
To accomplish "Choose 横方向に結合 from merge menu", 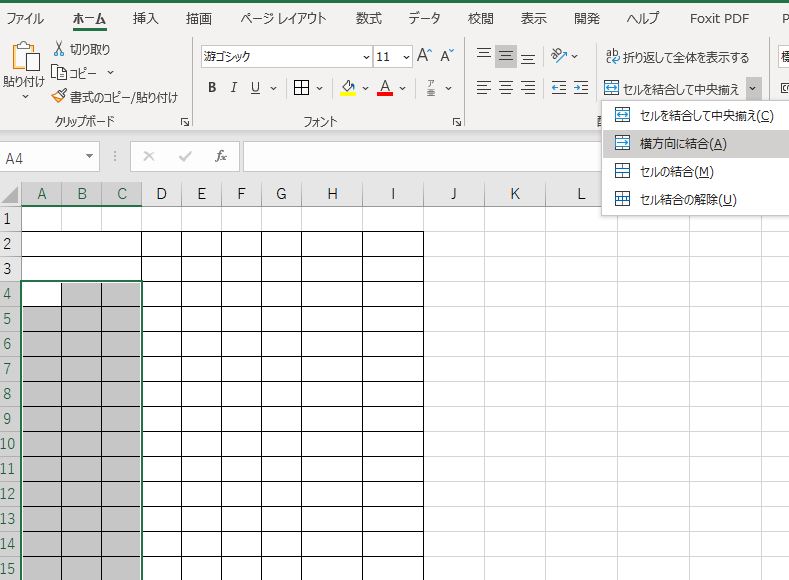I will click(682, 143).
